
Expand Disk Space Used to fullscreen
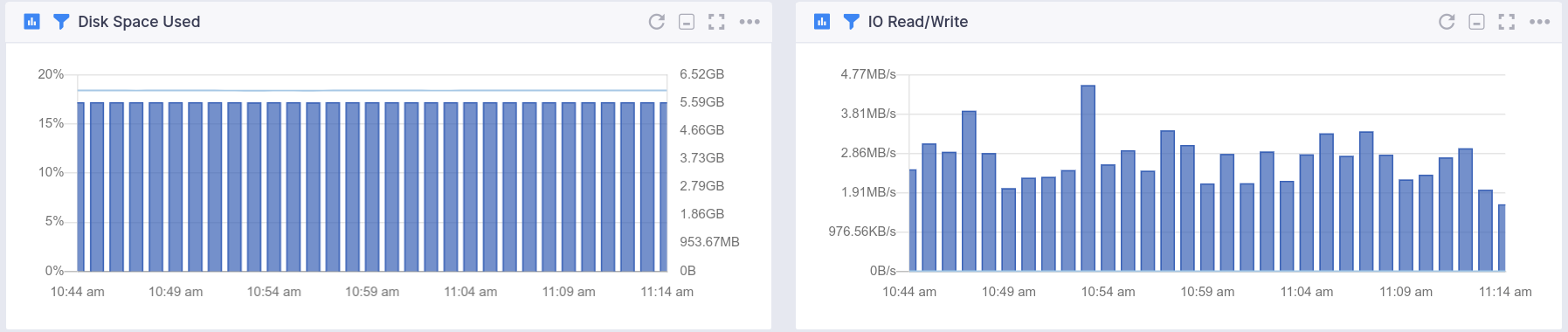click(x=716, y=22)
